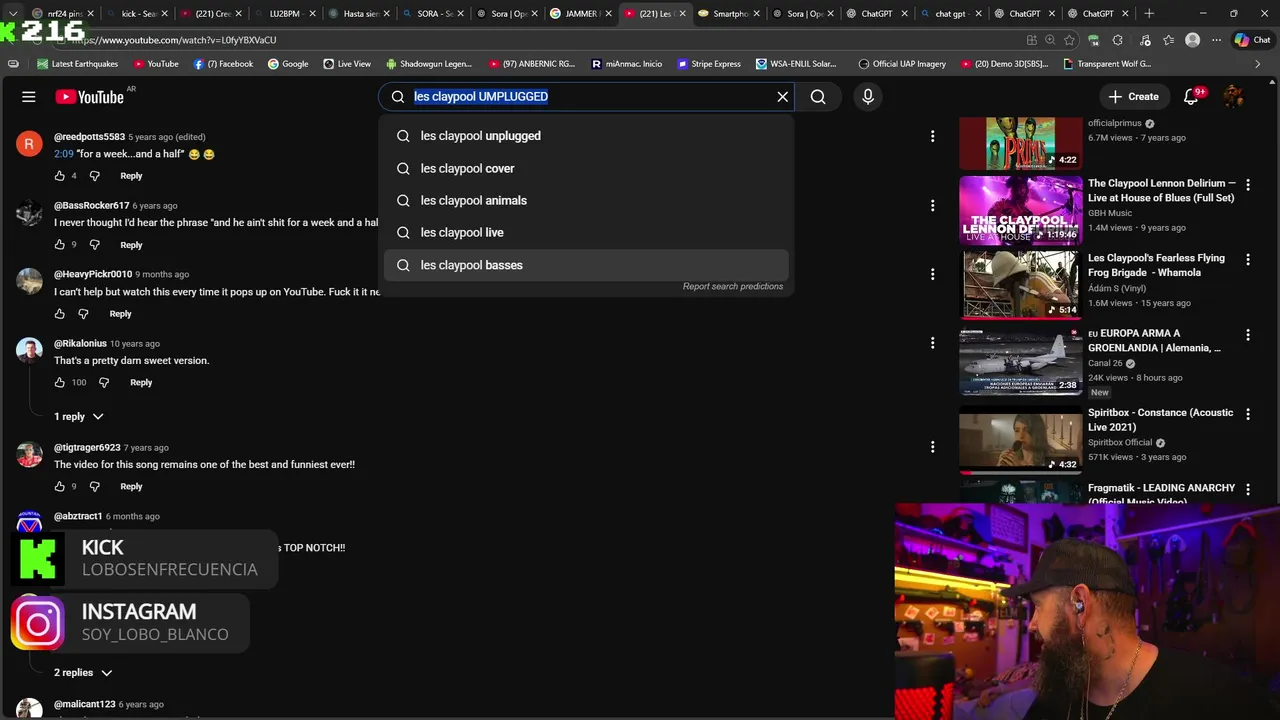Choose suggestion 'les claypool animals'
Image resolution: width=1280 pixels, height=720 pixels.
(586, 200)
